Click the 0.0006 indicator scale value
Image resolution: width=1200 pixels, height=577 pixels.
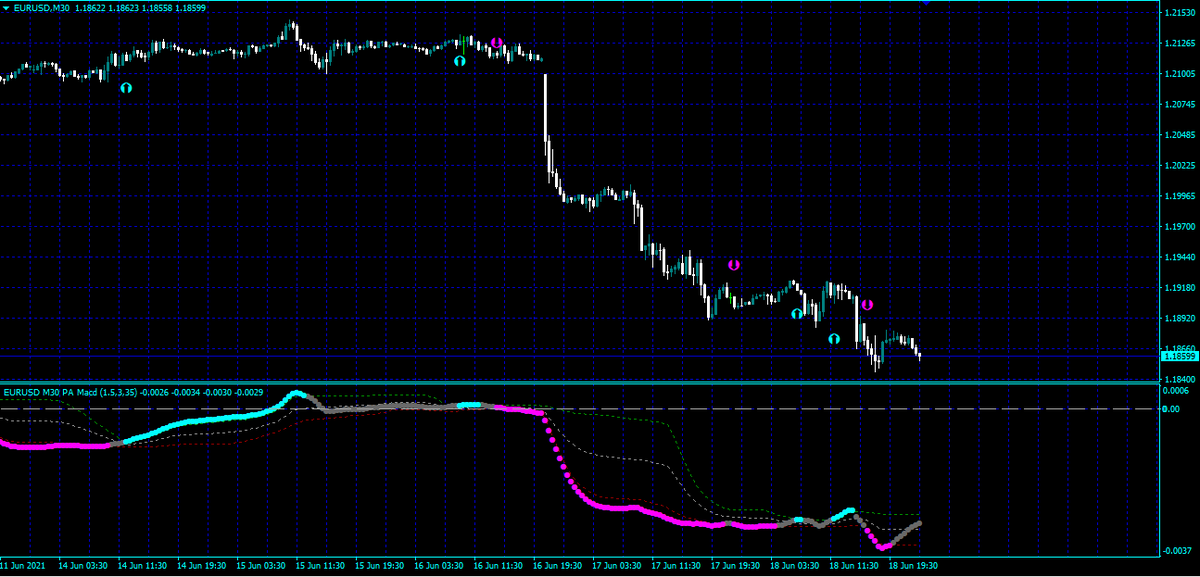coord(1176,391)
